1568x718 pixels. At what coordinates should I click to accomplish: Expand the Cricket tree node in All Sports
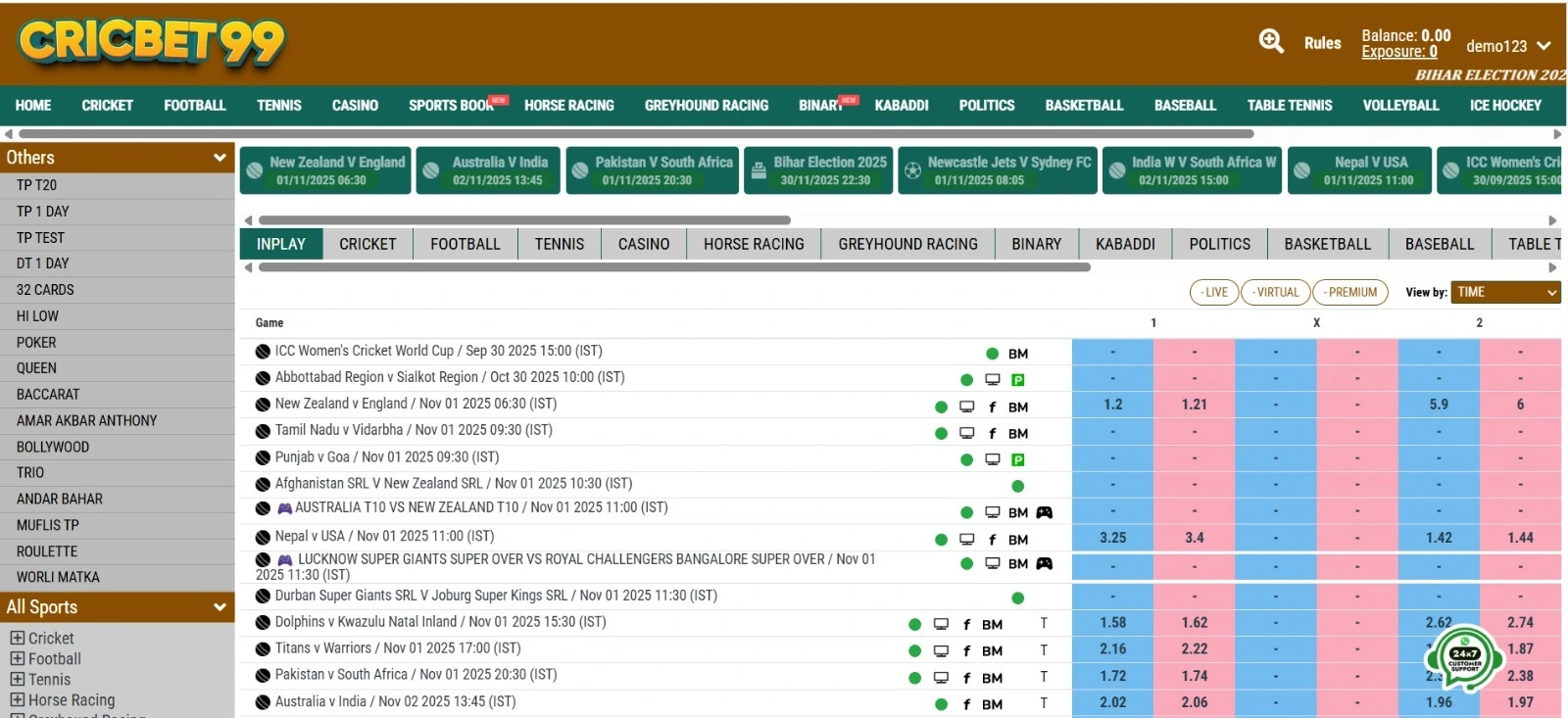(18, 638)
